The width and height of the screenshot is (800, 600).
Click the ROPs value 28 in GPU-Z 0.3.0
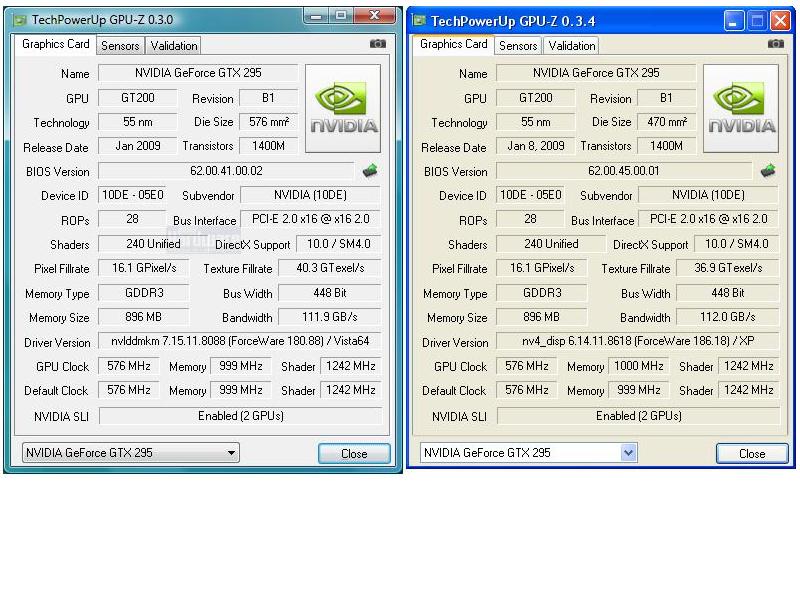[x=132, y=219]
